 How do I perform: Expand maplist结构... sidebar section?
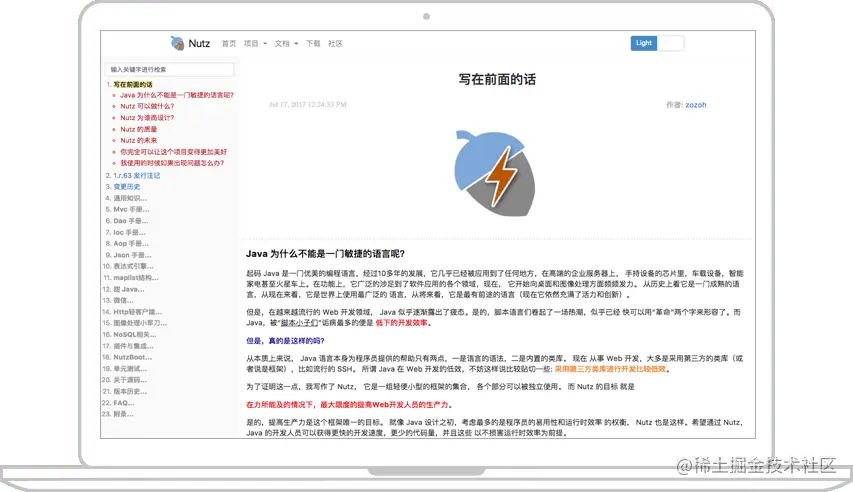click(x=136, y=278)
